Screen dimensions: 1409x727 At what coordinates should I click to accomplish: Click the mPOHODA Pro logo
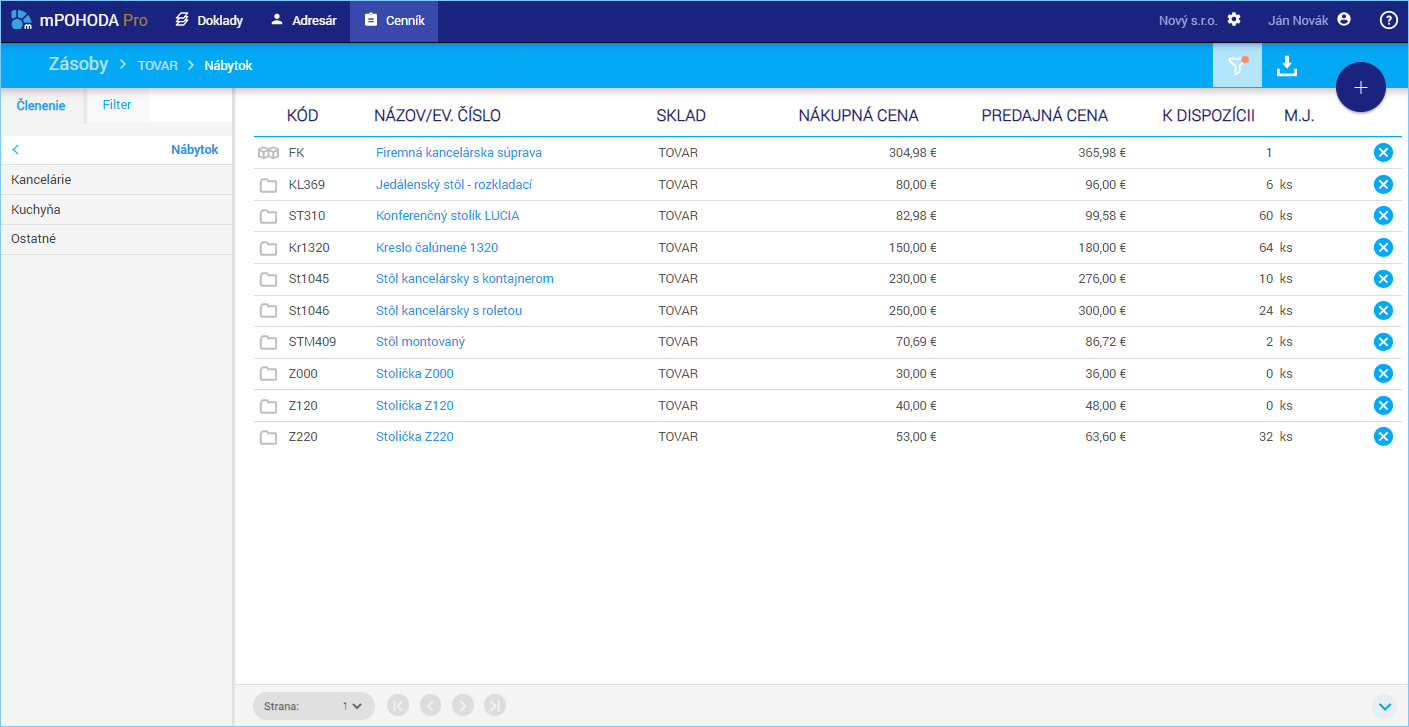80,20
